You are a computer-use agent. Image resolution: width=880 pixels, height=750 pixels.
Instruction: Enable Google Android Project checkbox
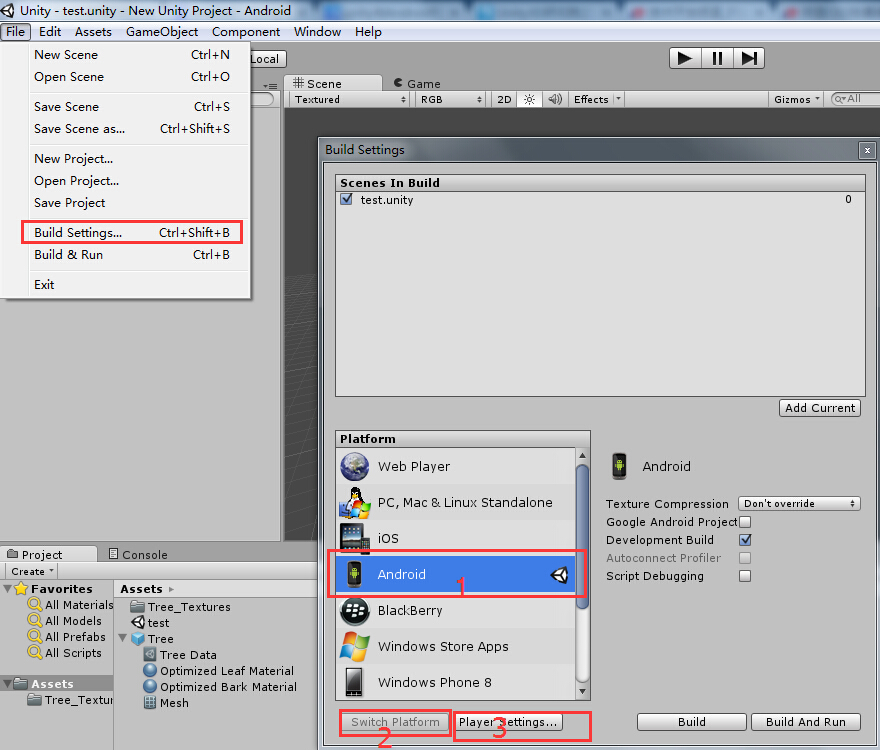tap(745, 522)
